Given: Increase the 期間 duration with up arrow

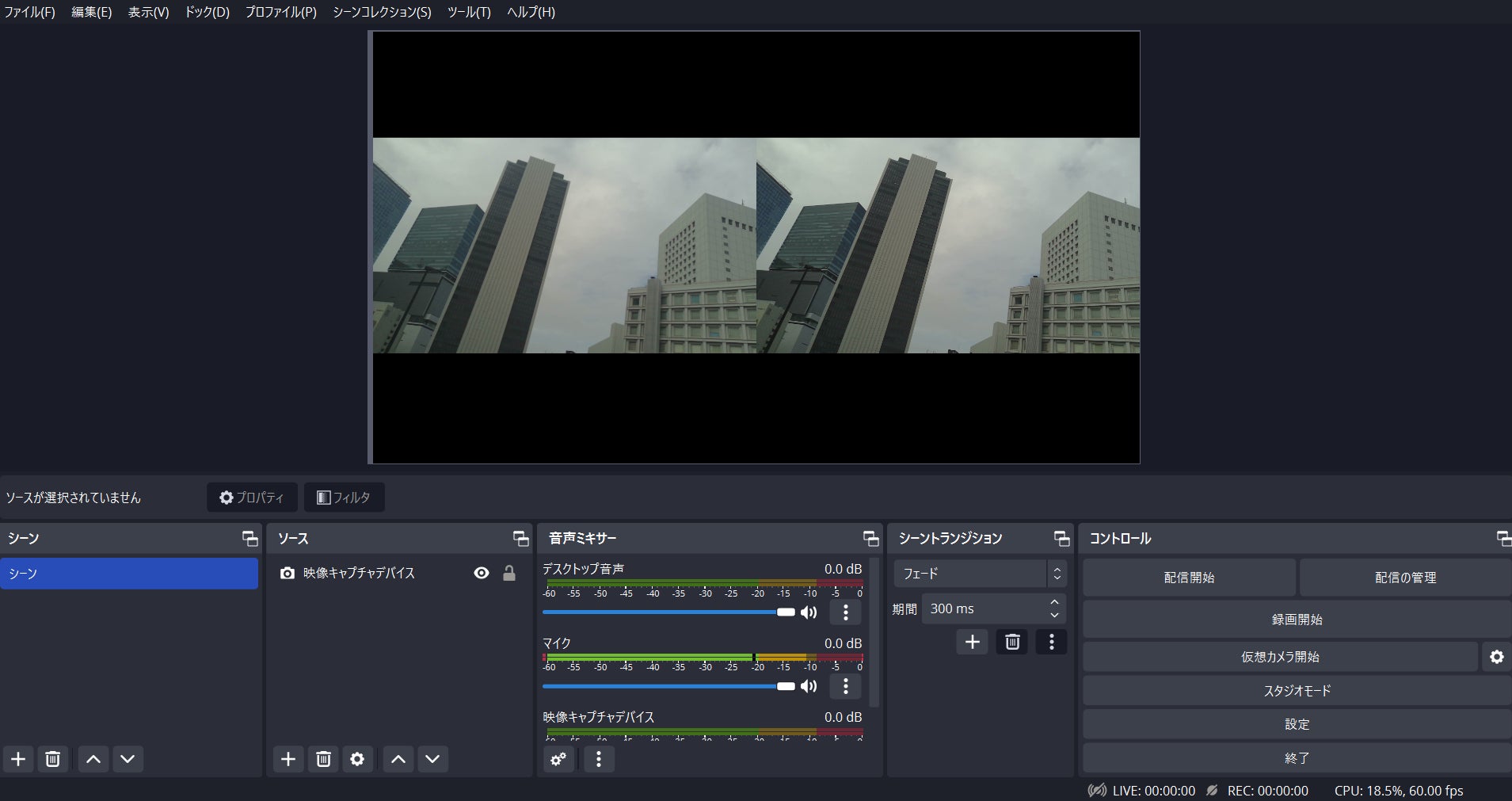Looking at the screenshot, I should point(1054,603).
